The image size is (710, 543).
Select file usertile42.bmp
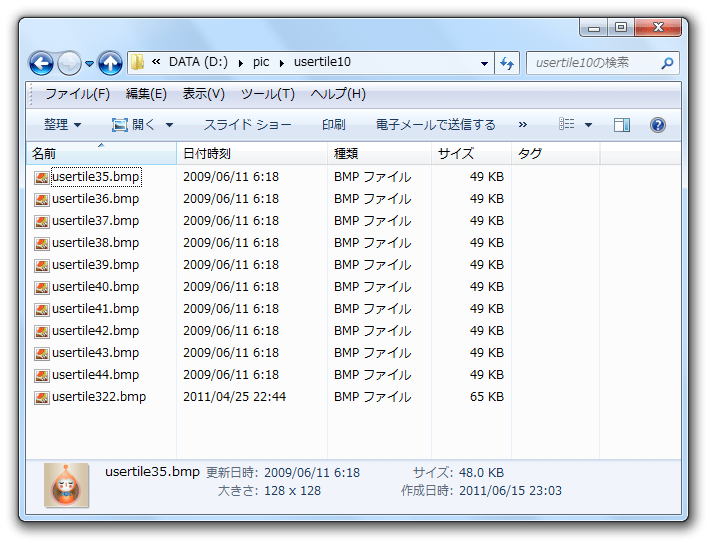click(96, 331)
